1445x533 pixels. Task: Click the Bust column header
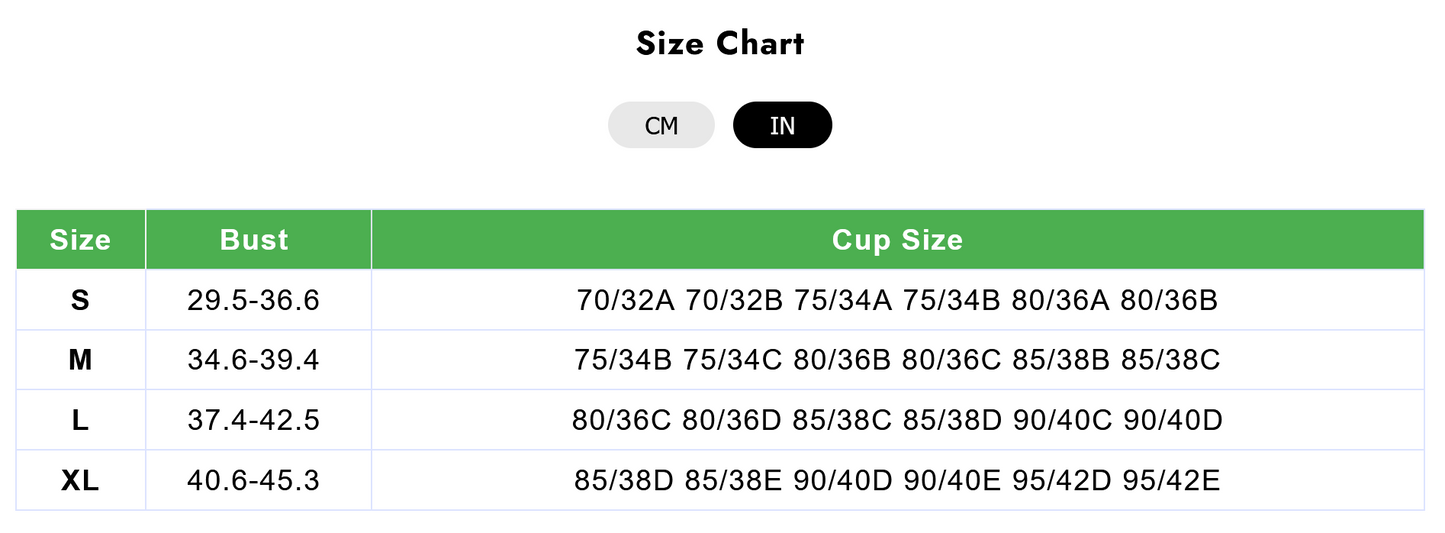coord(254,240)
